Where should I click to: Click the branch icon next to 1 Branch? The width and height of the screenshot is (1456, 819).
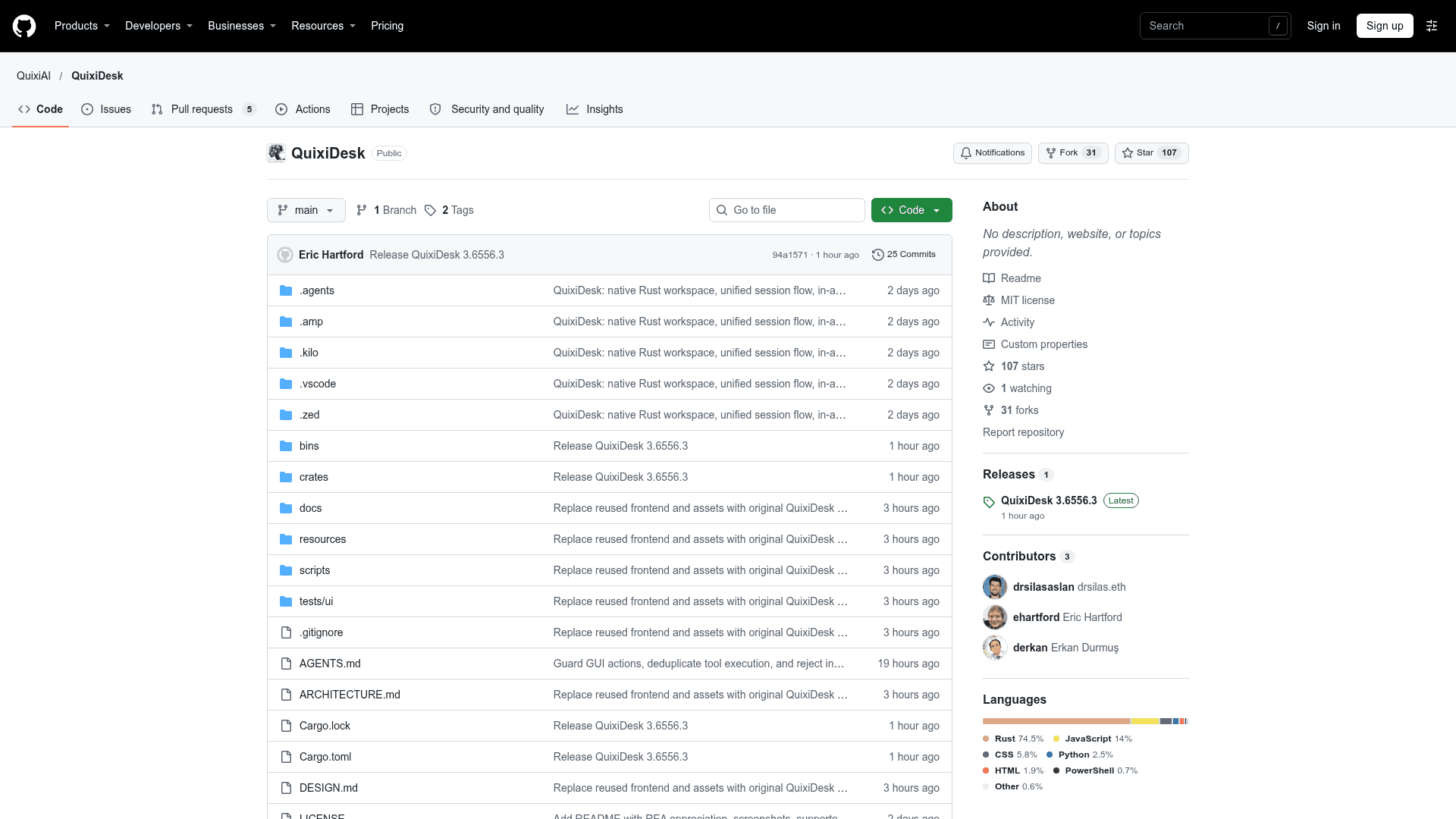click(362, 210)
